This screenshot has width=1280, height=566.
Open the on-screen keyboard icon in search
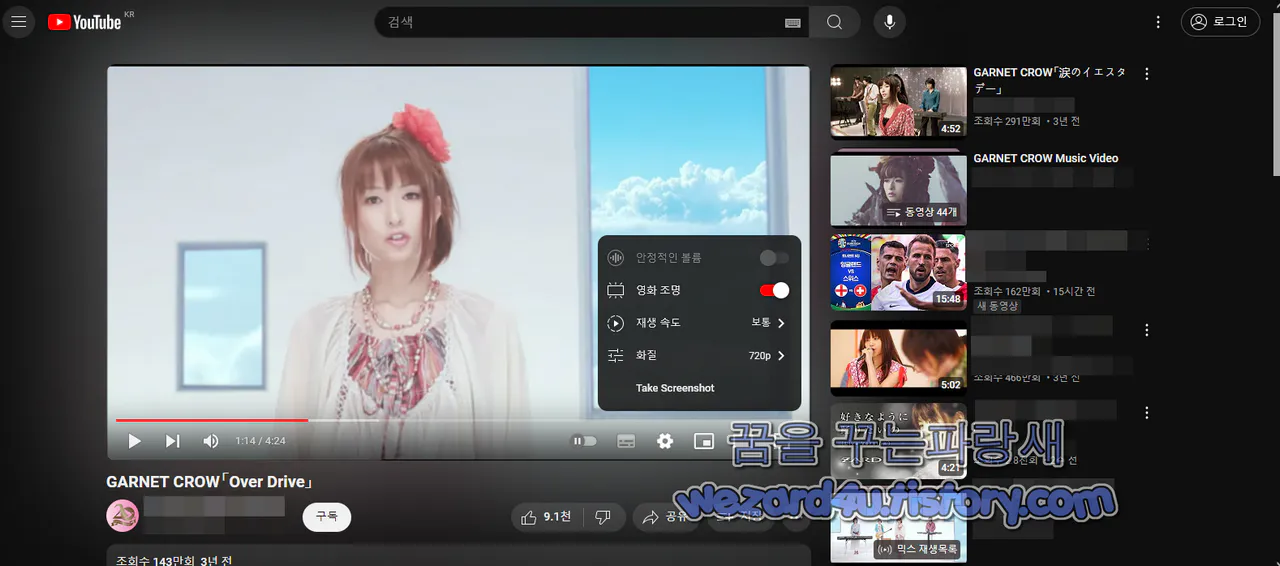[x=793, y=22]
